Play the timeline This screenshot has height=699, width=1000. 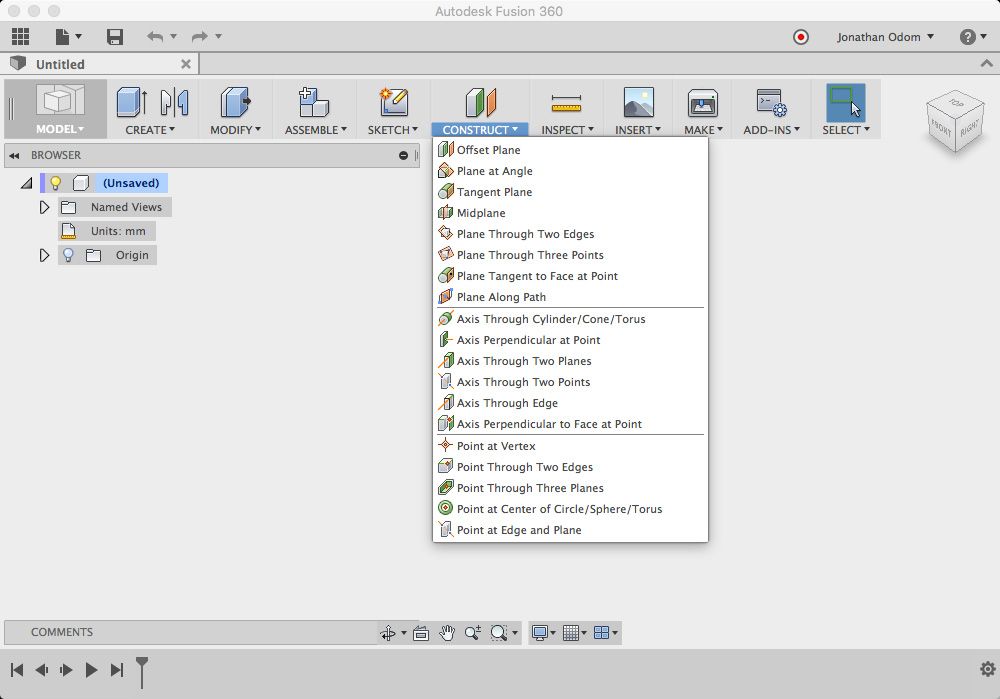pos(91,670)
